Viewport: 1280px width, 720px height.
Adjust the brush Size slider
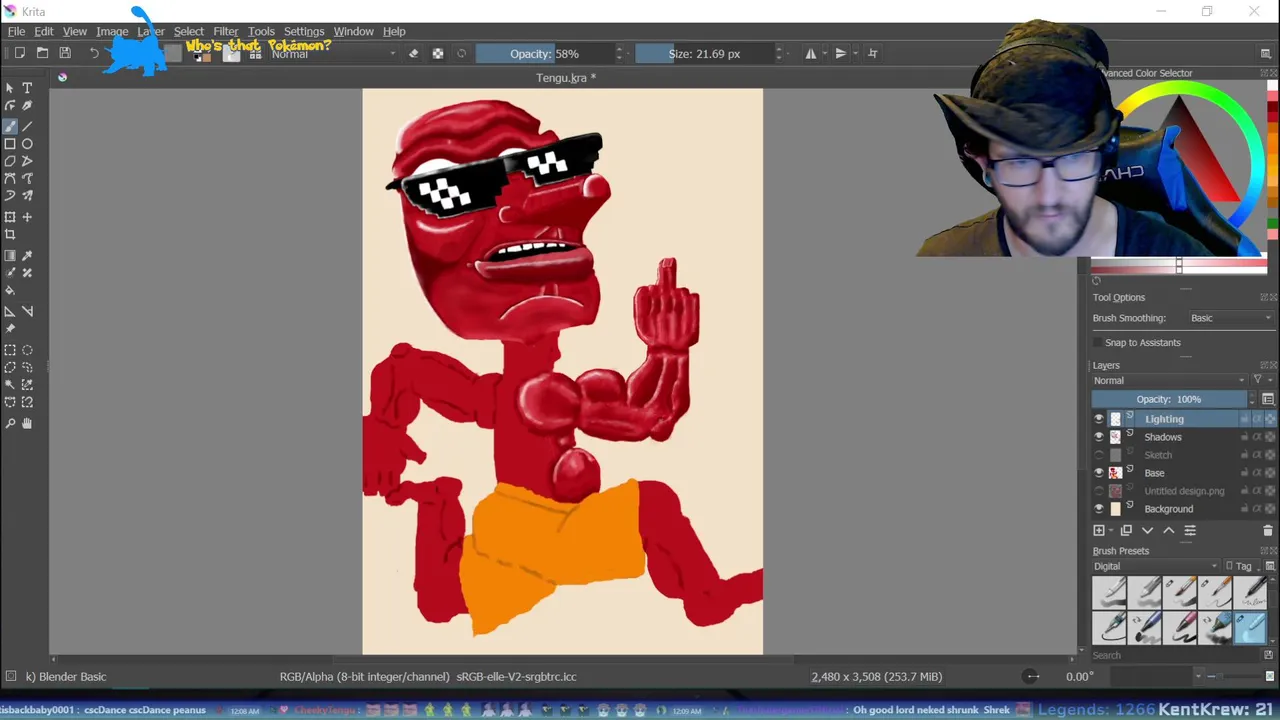coord(705,53)
